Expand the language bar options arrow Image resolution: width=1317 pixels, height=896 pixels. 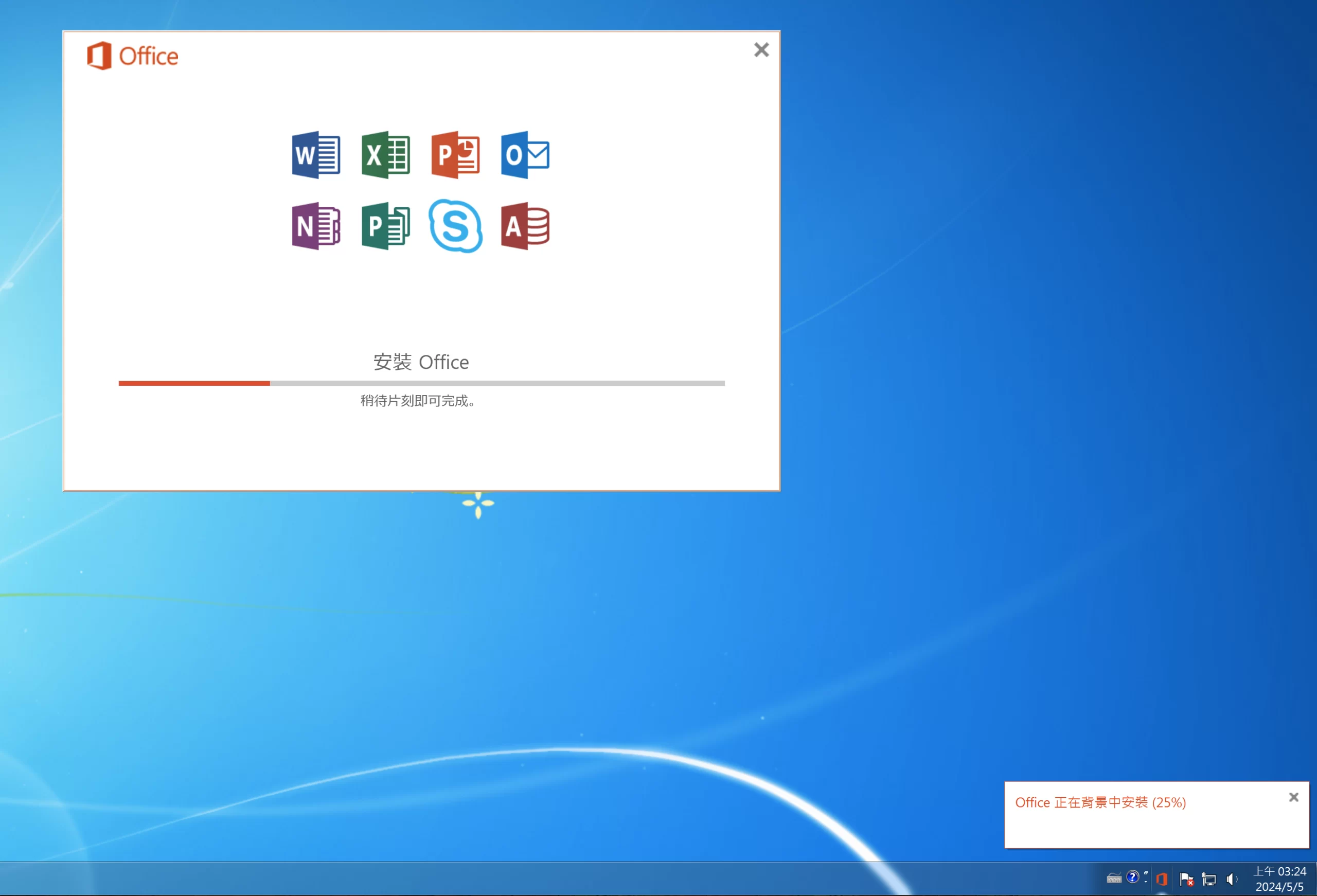pyautogui.click(x=1146, y=881)
